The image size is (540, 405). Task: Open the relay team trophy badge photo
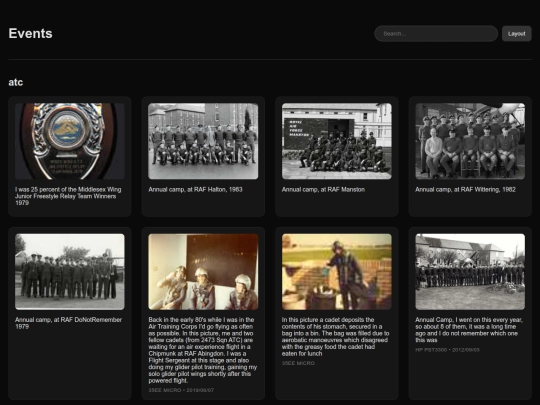coord(70,141)
